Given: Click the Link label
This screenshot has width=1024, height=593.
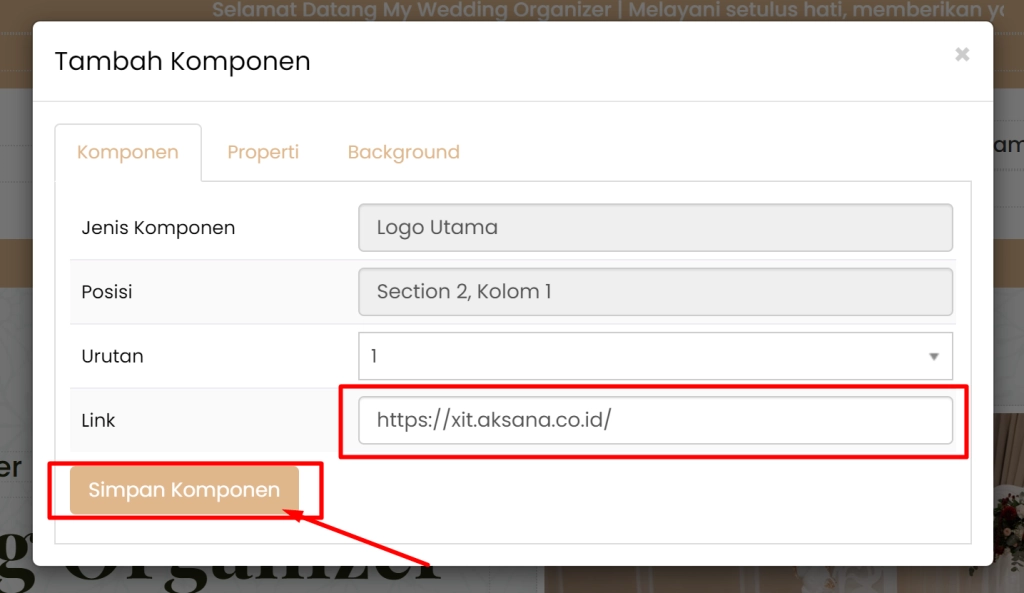Looking at the screenshot, I should coord(98,421).
